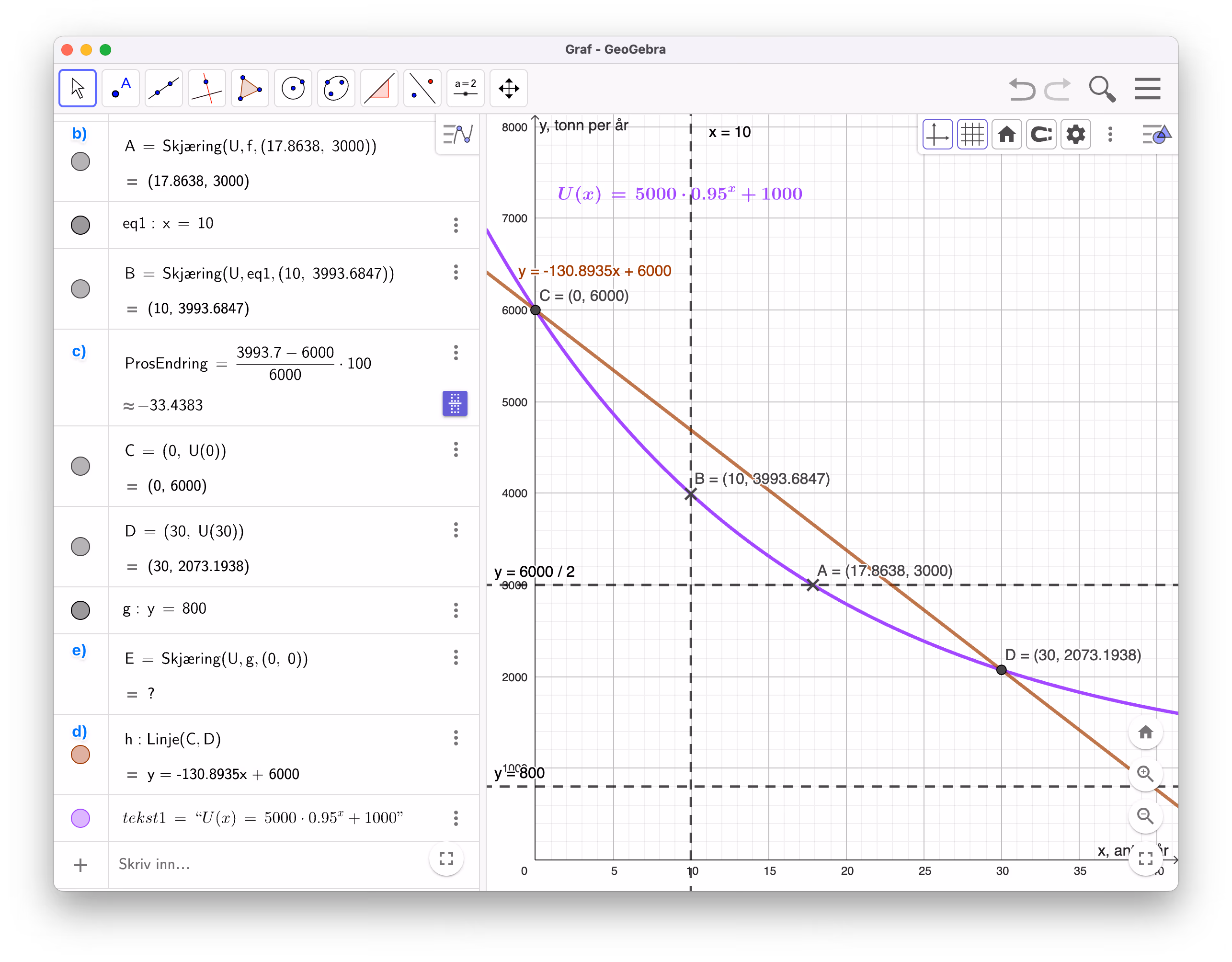1232x962 pixels.
Task: Show or hide the grid
Action: click(x=972, y=134)
